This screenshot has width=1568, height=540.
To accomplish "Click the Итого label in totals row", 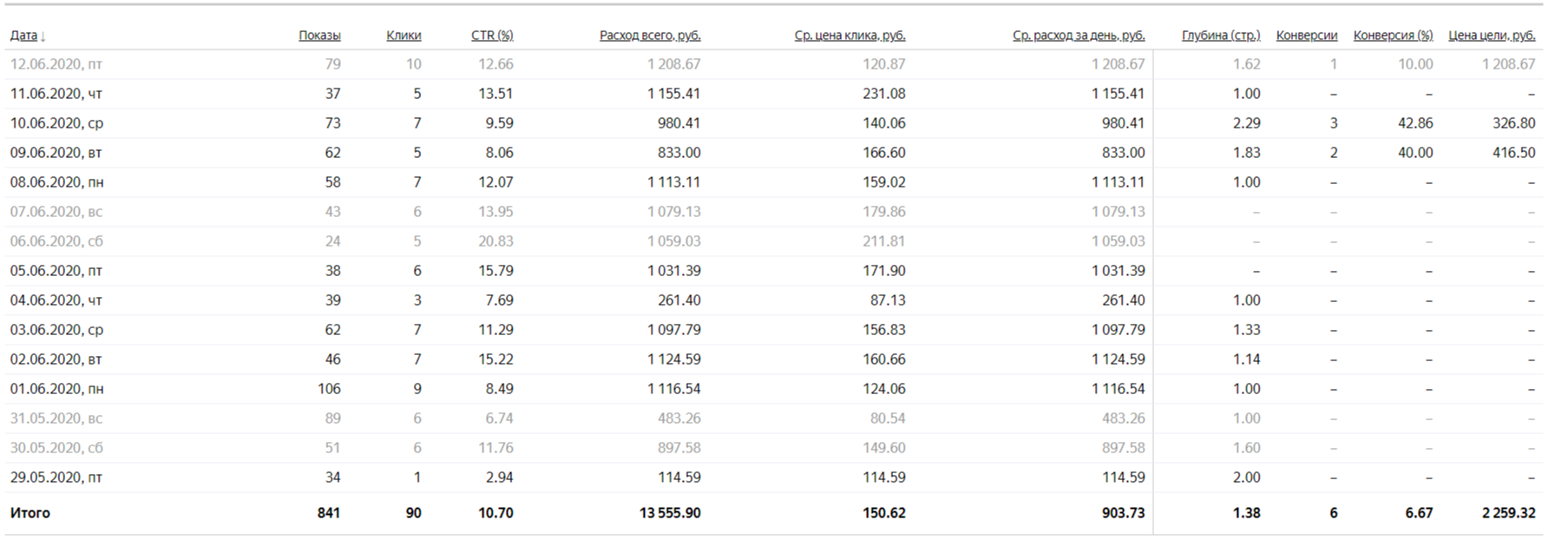I will click(x=30, y=513).
